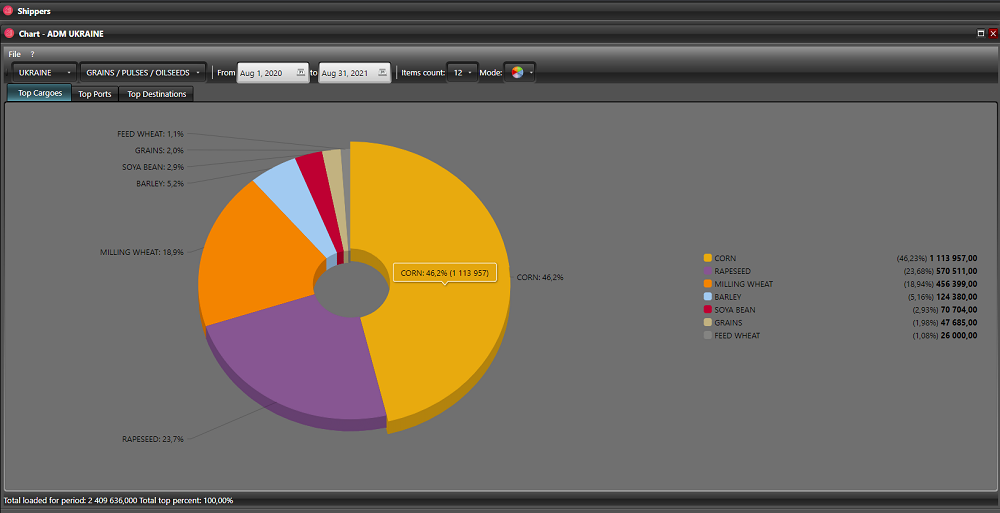Screen dimensions: 1000x513
Task: Click the FEED WHEAT: 1,1% chart label
Action: [x=151, y=134]
